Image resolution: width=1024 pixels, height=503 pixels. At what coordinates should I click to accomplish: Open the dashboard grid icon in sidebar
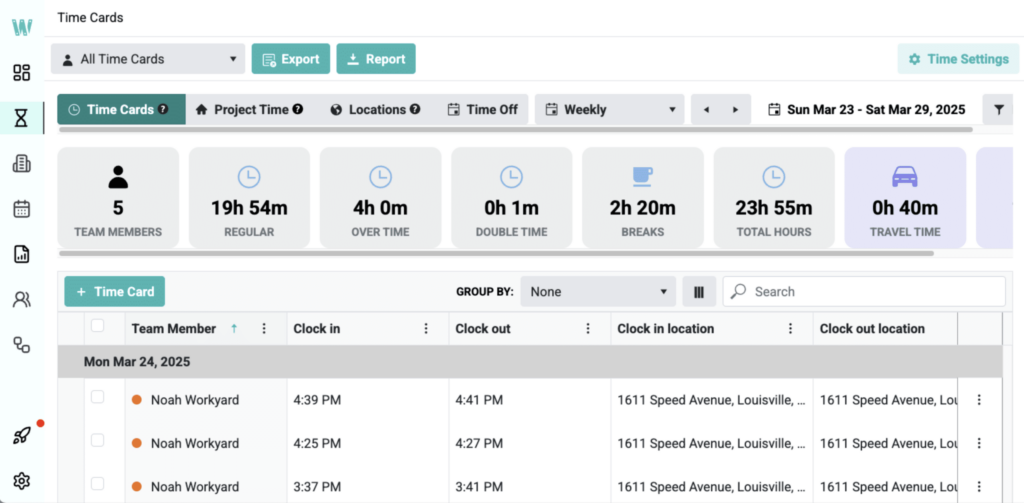pos(21,73)
